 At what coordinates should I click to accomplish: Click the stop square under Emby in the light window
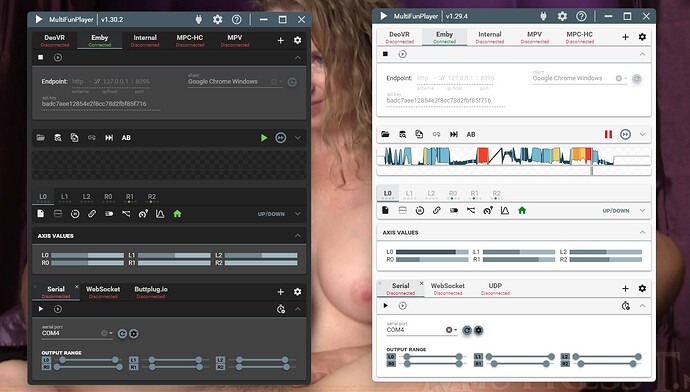click(x=385, y=54)
